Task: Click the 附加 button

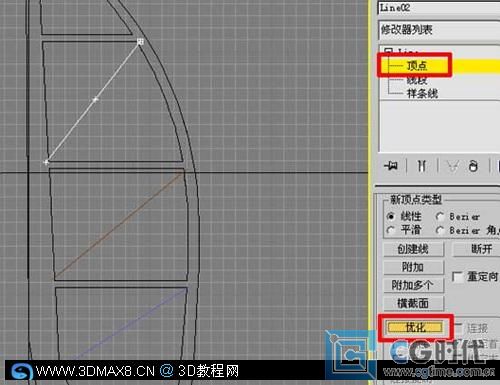Action: tap(413, 267)
